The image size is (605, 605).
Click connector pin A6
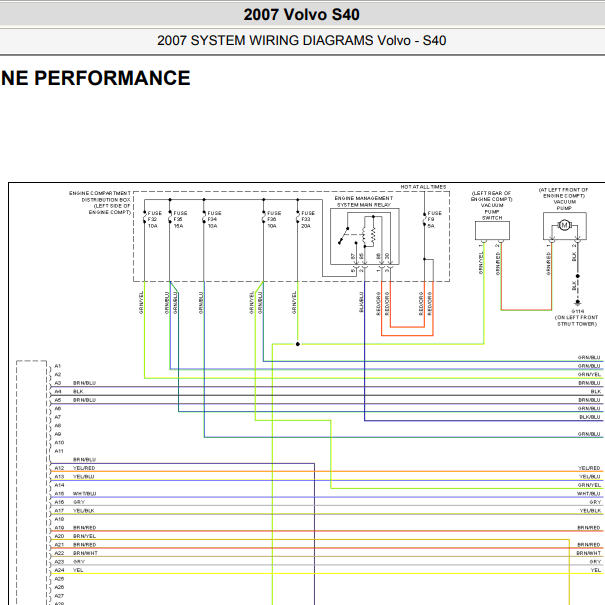[57, 408]
